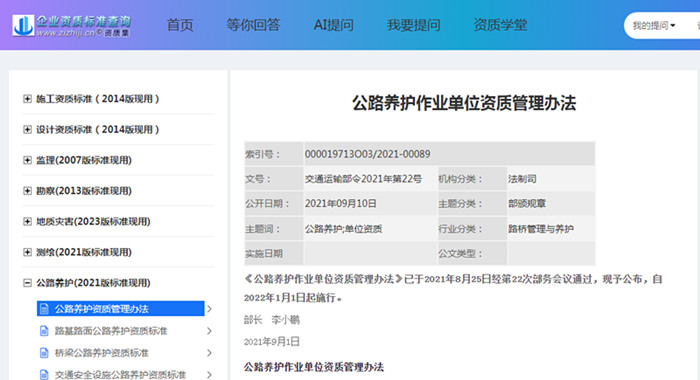Open 路基路面公路养护资质标准 entry

point(111,331)
